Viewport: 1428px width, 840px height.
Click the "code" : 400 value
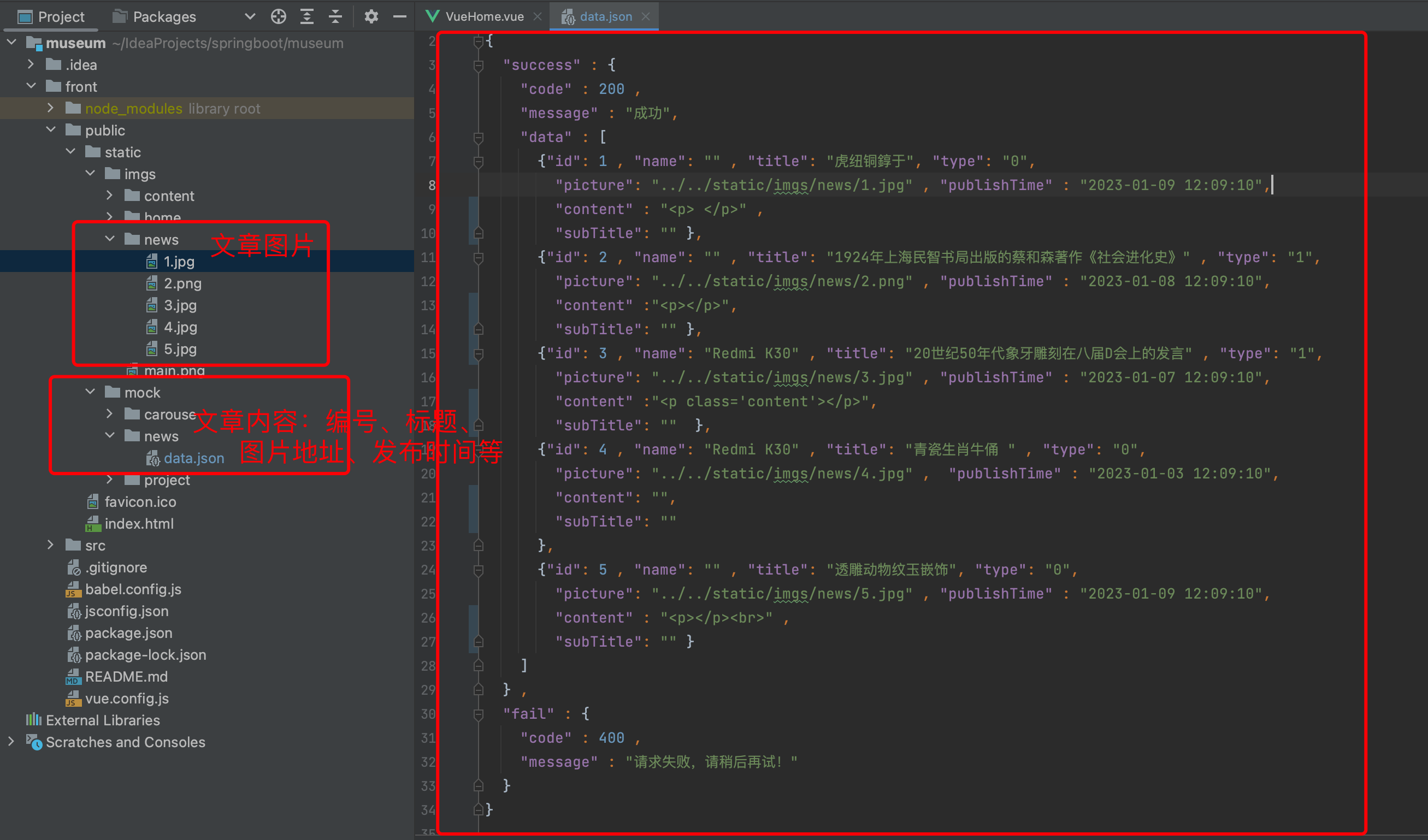pyautogui.click(x=611, y=737)
